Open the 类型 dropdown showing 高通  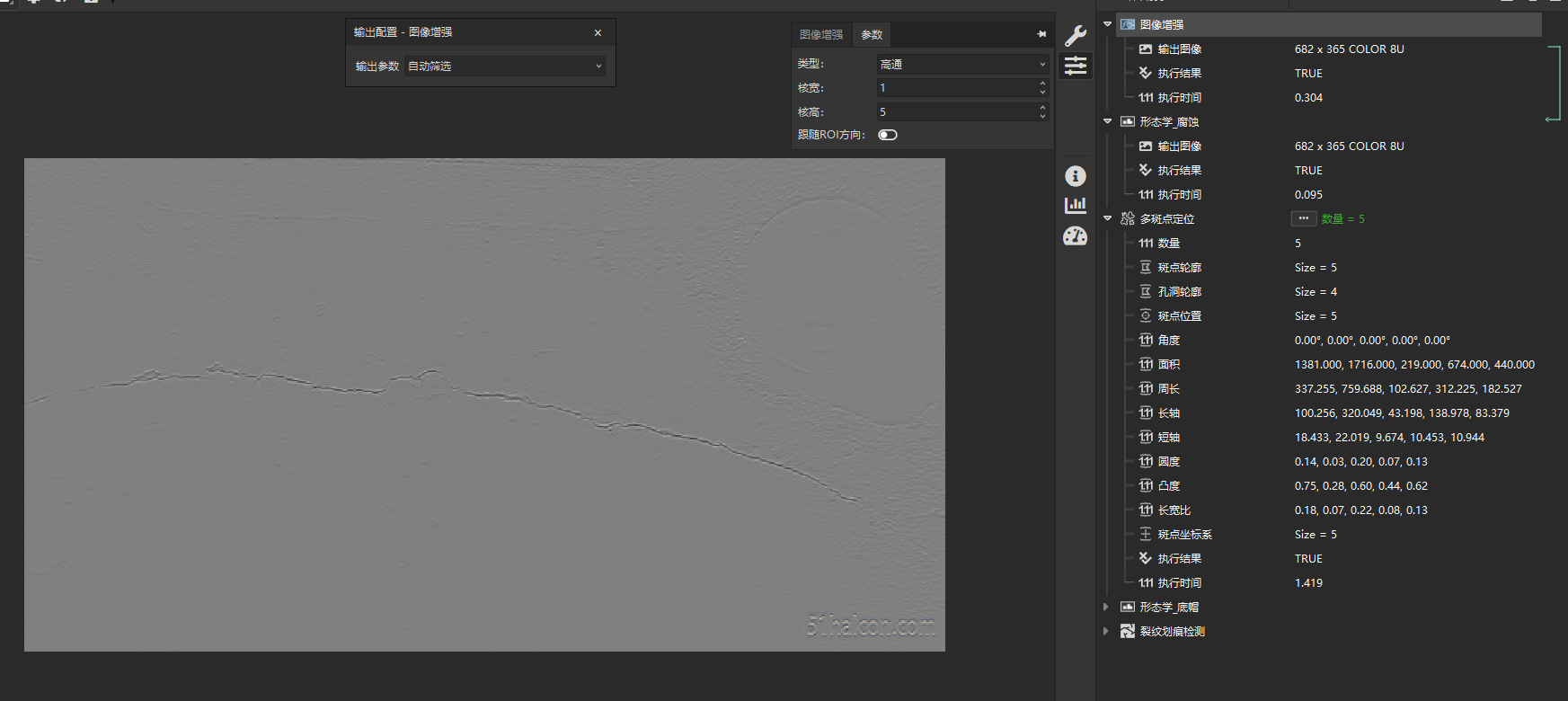tap(962, 64)
